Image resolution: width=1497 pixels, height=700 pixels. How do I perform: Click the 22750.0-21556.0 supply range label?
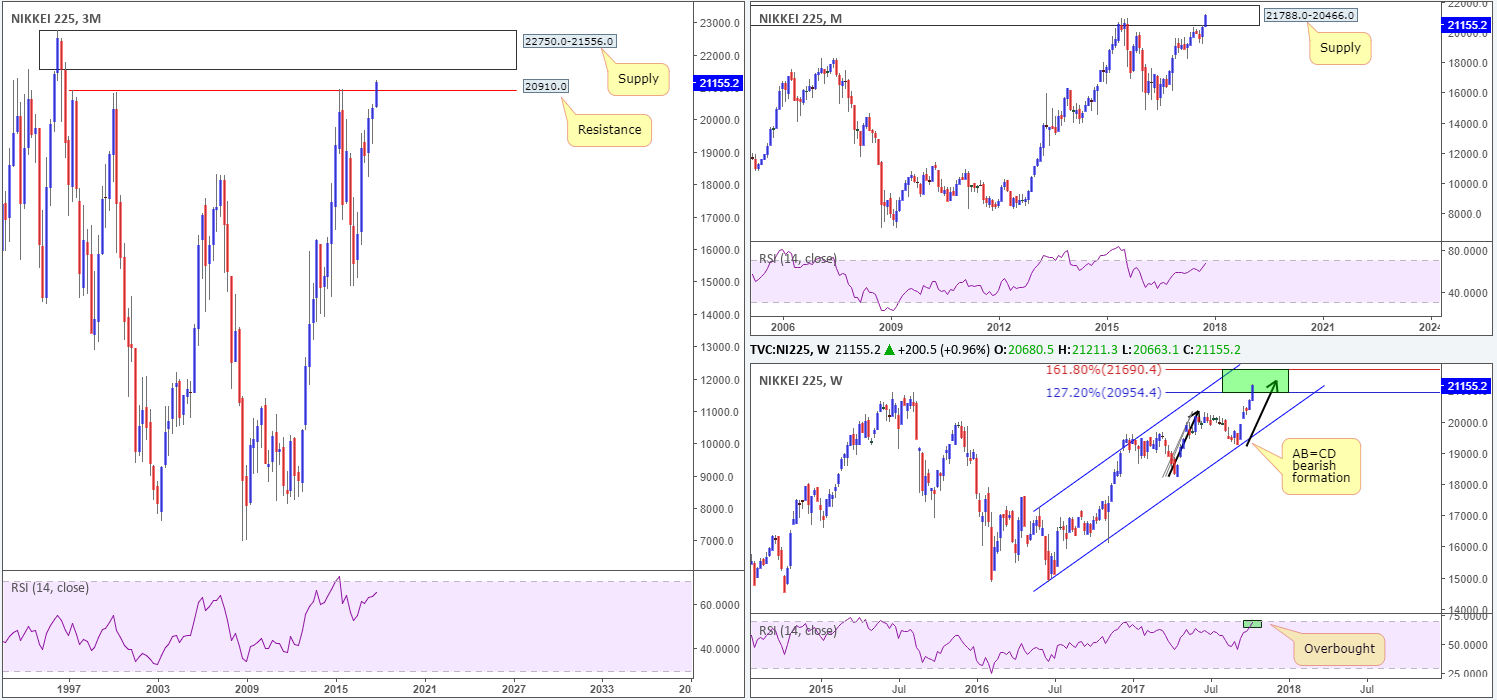[569, 41]
